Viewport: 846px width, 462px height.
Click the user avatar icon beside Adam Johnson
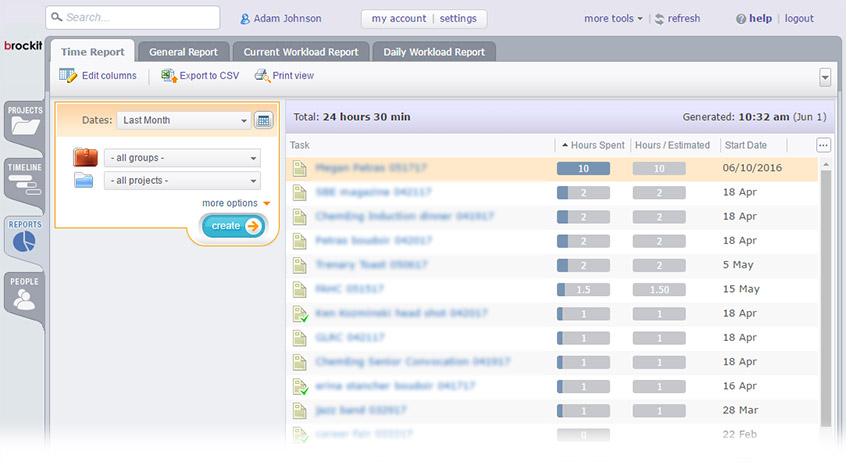pyautogui.click(x=244, y=19)
